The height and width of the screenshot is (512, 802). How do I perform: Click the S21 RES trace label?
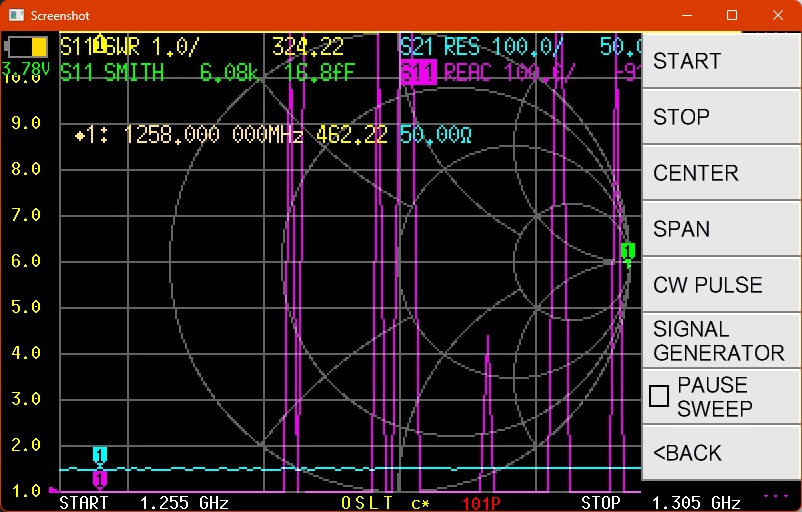[480, 47]
